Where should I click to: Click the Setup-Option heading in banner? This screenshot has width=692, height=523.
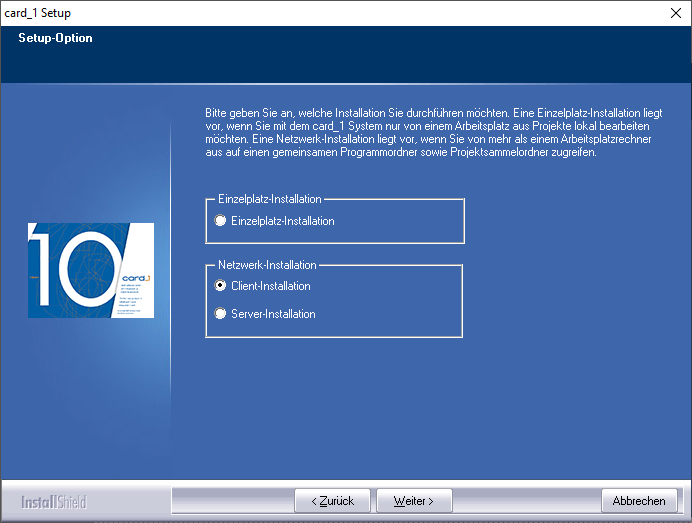coord(55,39)
